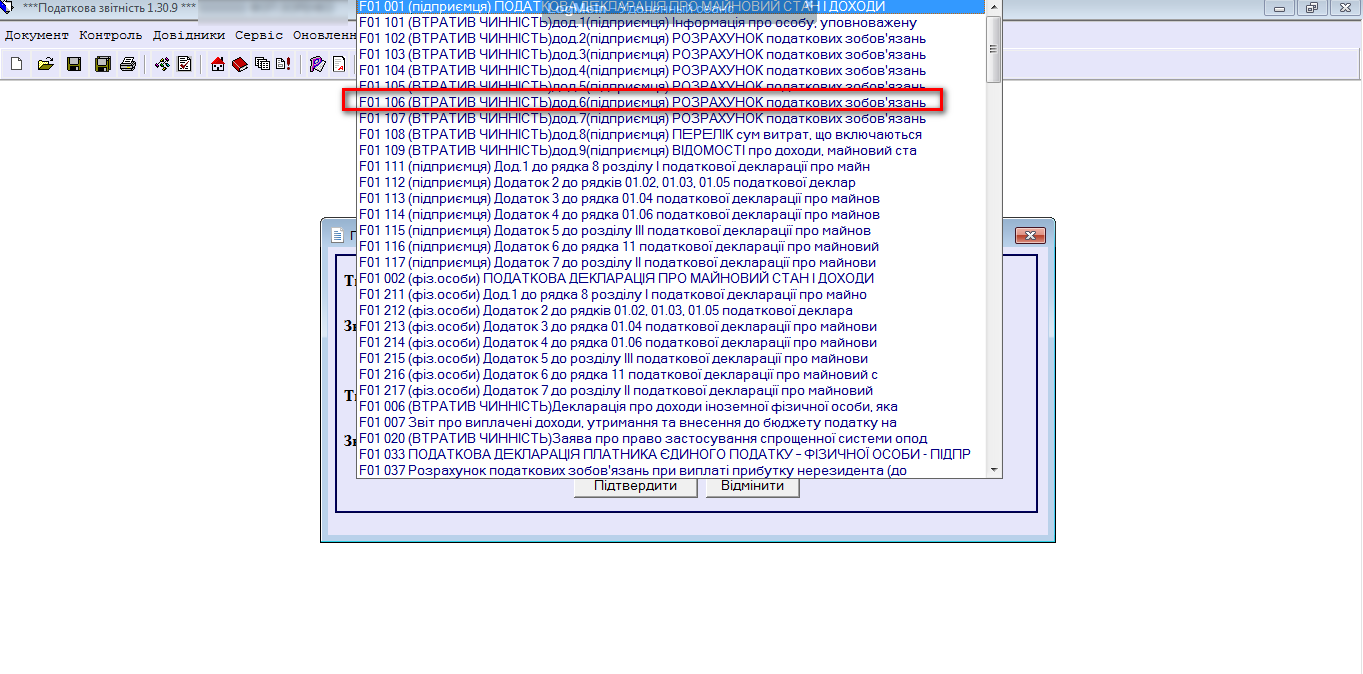Click the red house icon in toolbar
The width and height of the screenshot is (1363, 674).
coord(218,65)
